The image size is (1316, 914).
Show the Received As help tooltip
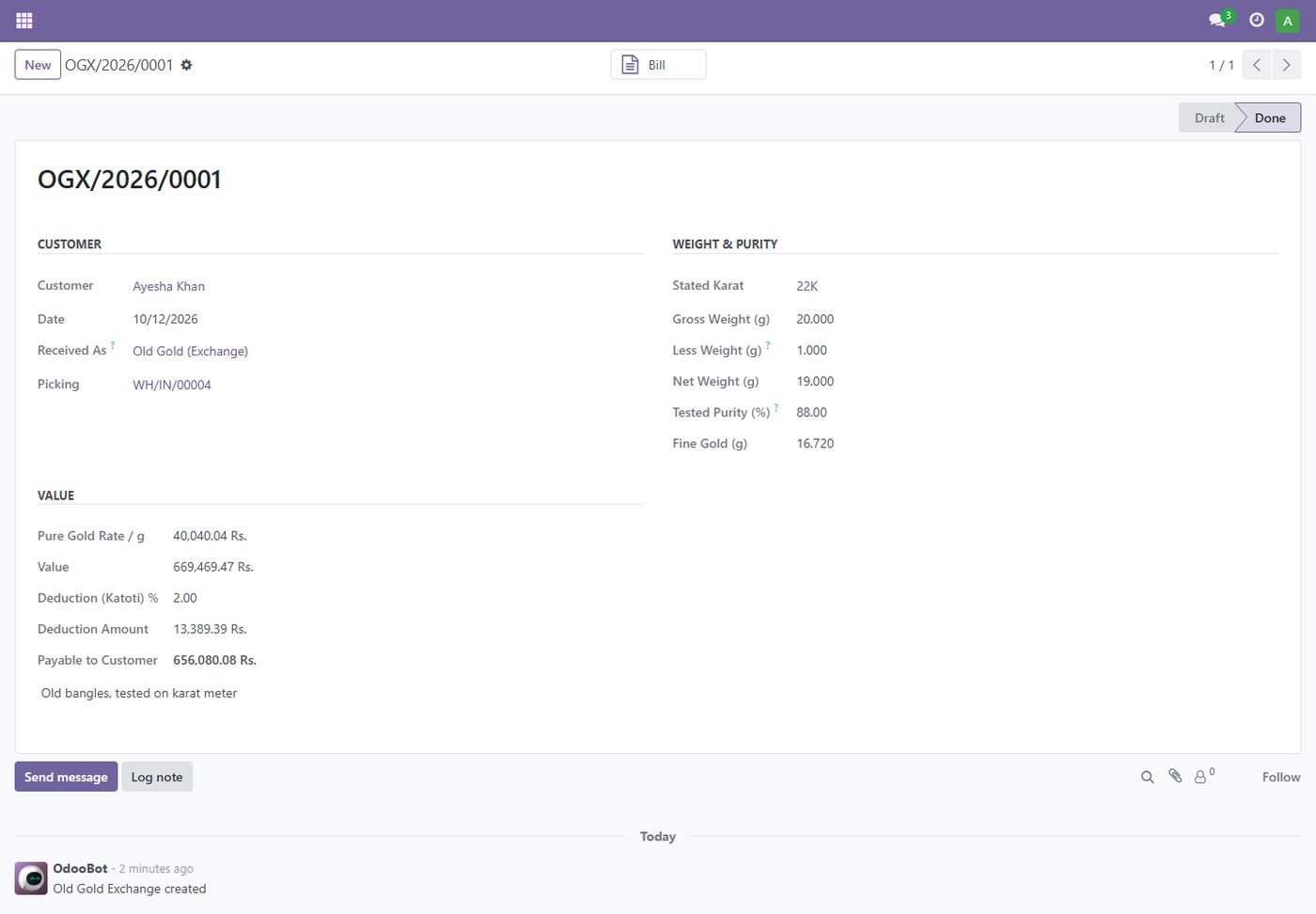[113, 346]
